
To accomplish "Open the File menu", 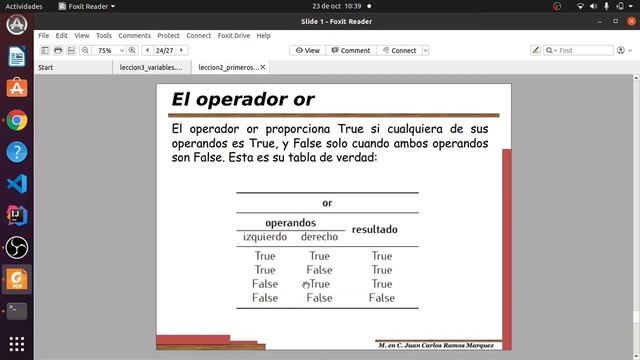I will point(43,36).
